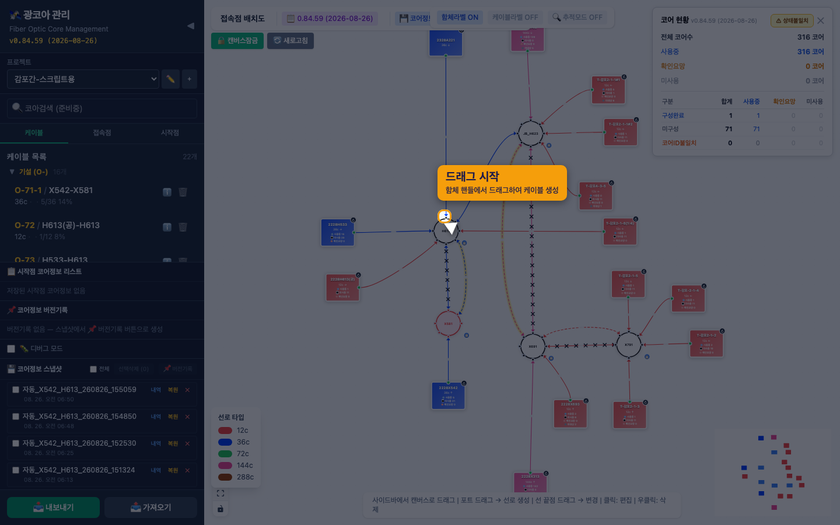The image size is (840, 525).
Task: Check snapshot 자동_X542_H613_260826_154850
Action: click(16, 417)
